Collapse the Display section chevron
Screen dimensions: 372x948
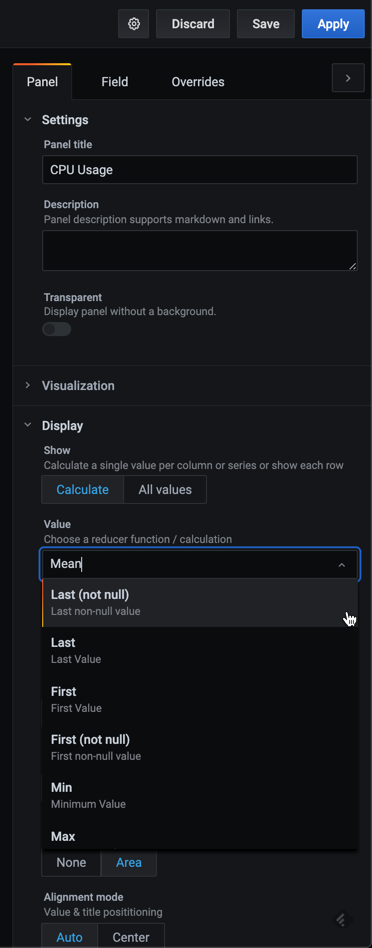pos(27,425)
